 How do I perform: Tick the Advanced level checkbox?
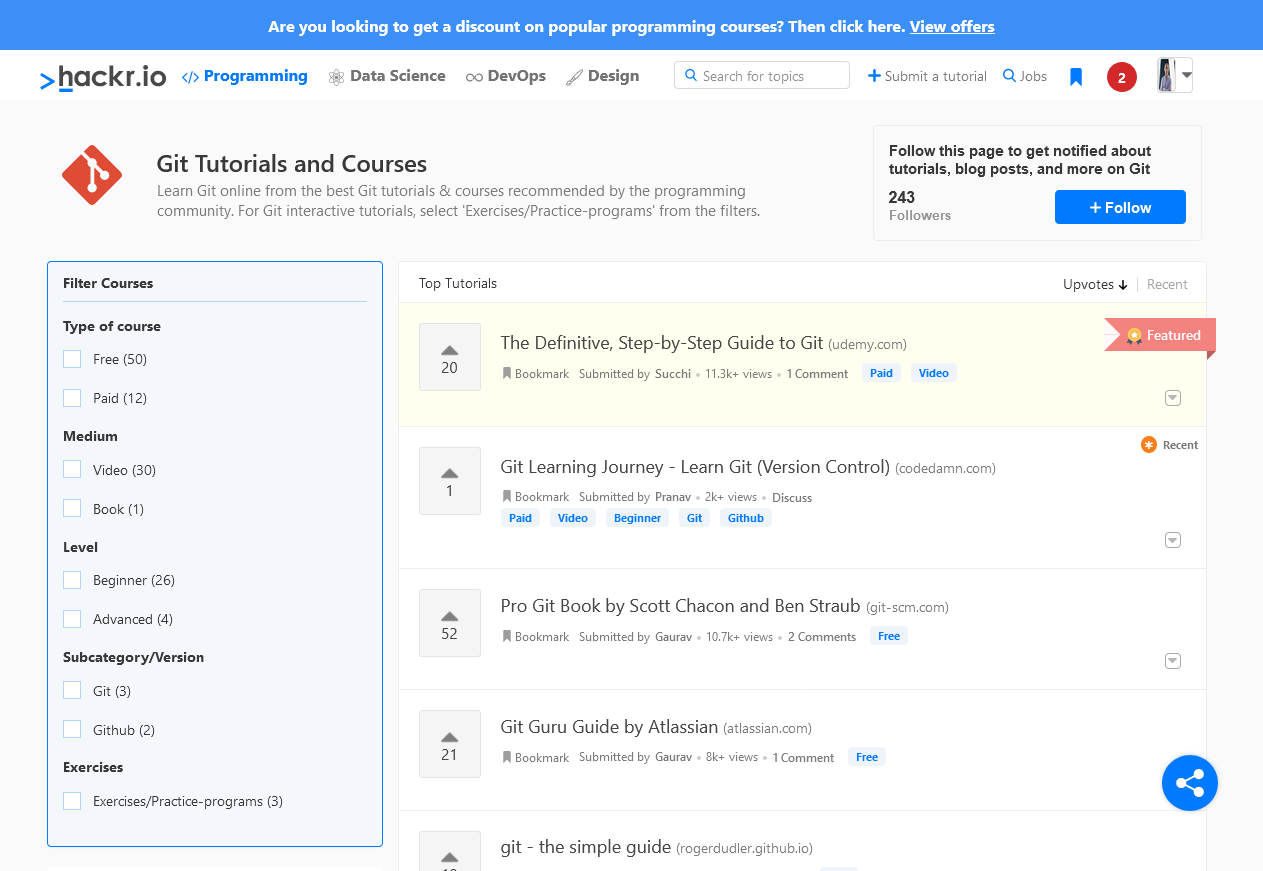[x=72, y=619]
